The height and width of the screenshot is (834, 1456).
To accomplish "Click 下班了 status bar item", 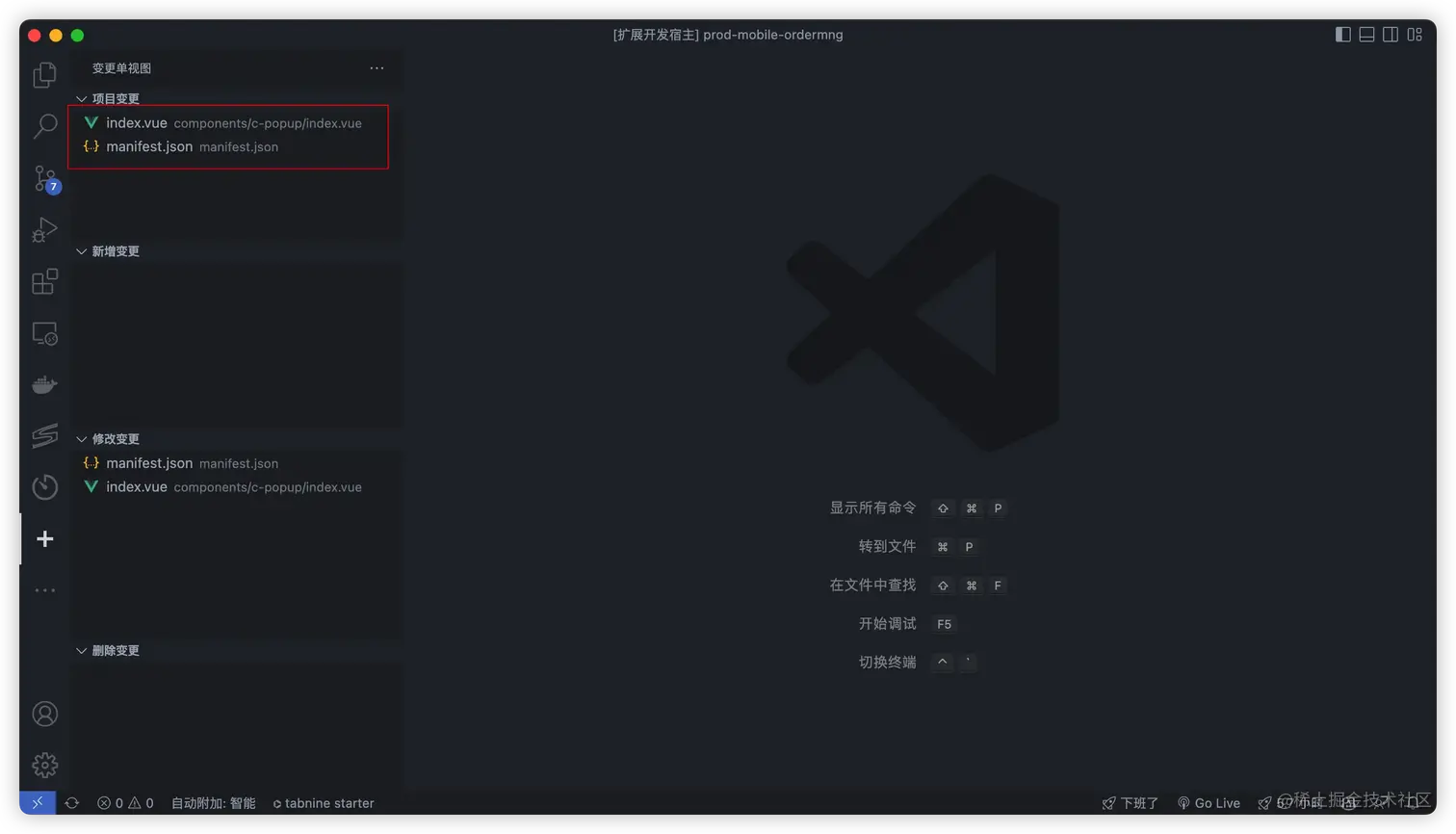I will (1131, 802).
